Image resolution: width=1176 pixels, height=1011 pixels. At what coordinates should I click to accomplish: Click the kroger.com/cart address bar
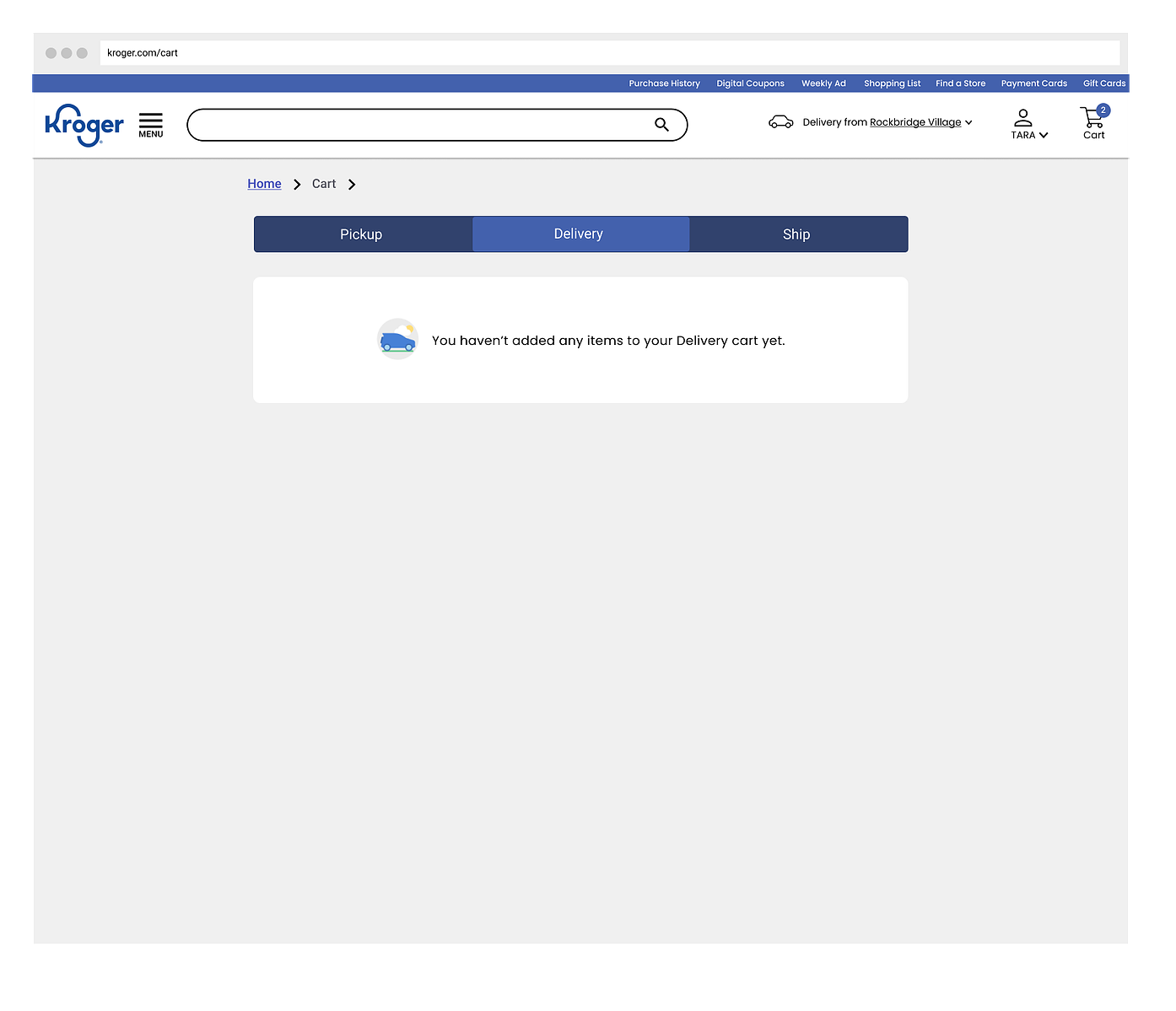coord(610,53)
